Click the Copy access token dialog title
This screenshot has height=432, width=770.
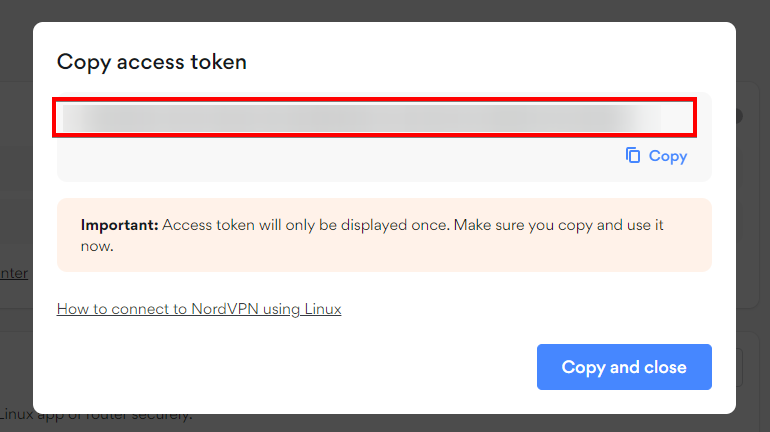point(152,62)
